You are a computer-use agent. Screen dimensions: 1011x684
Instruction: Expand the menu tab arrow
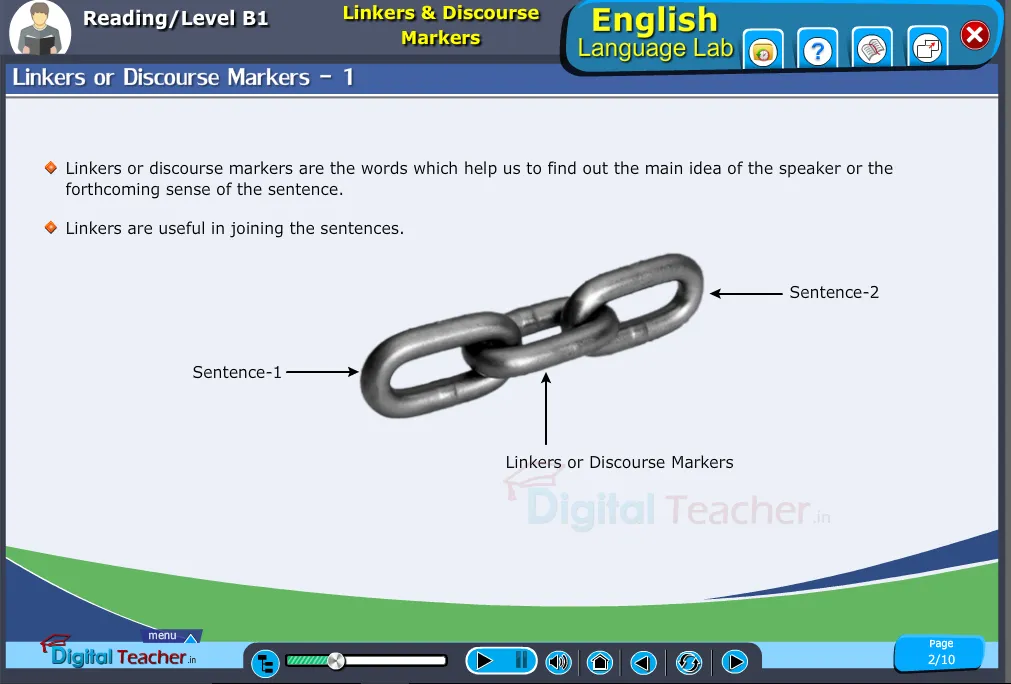[191, 638]
